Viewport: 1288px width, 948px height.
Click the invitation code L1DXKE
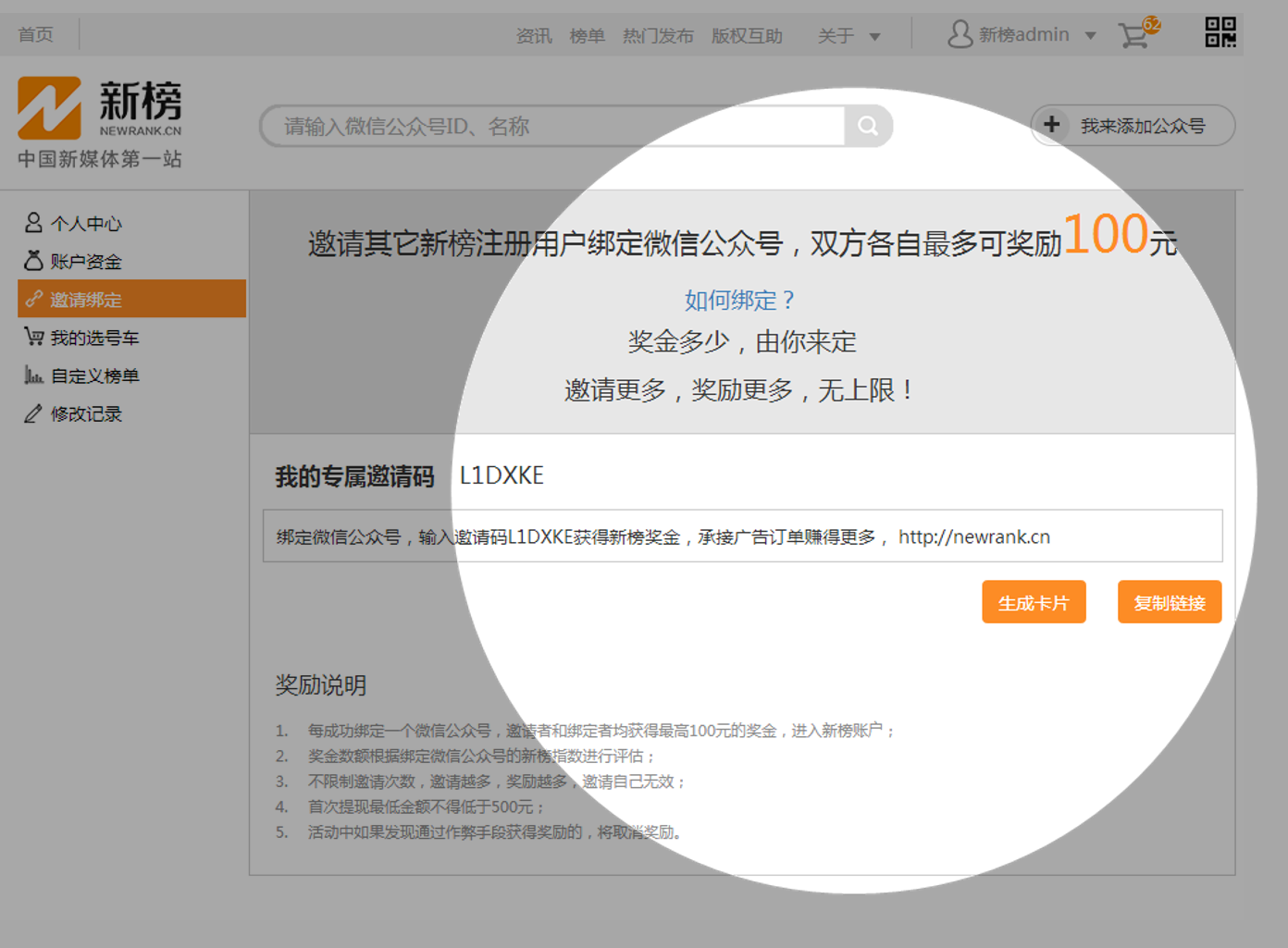coord(502,475)
